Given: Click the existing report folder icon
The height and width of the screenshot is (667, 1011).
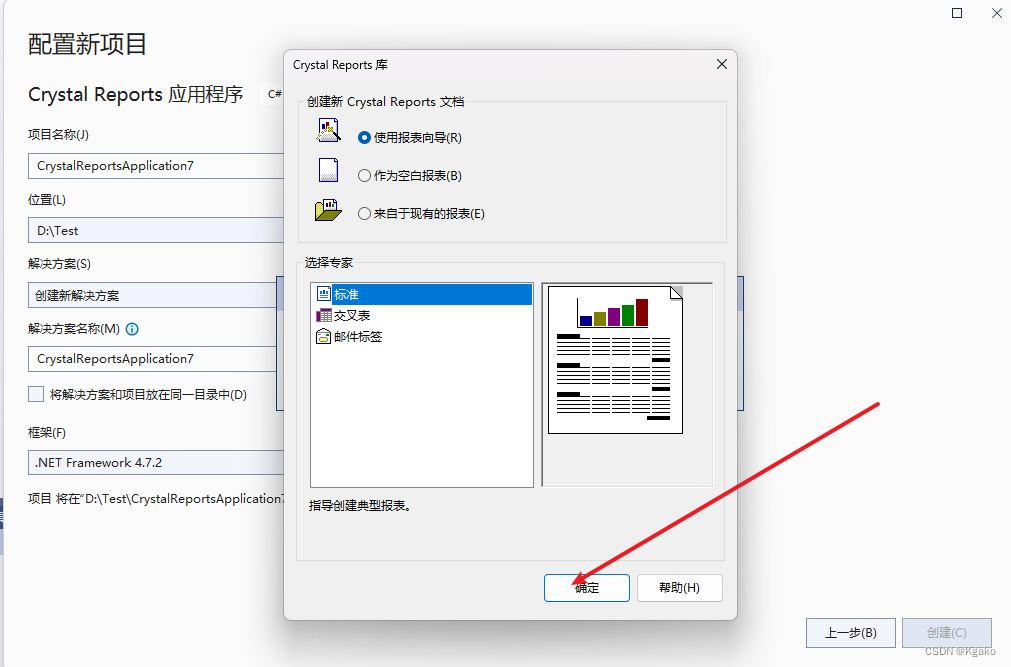Looking at the screenshot, I should [x=328, y=210].
